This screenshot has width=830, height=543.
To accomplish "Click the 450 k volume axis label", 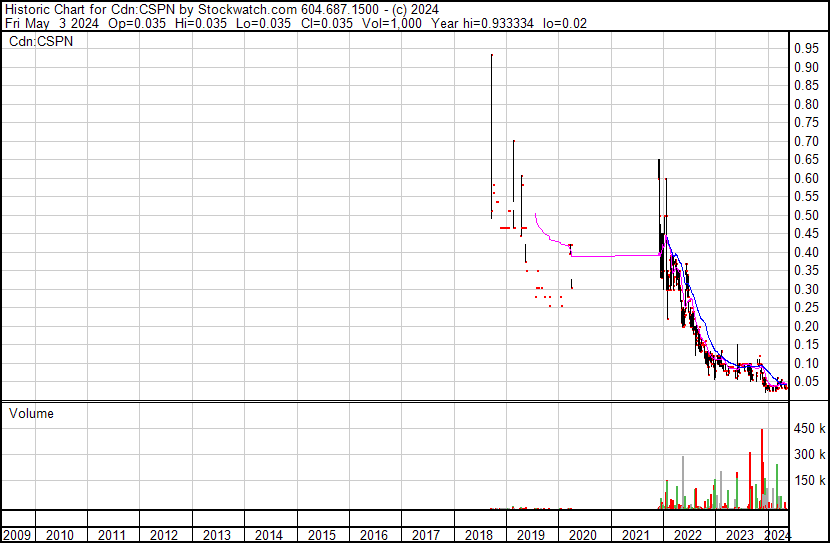I will 808,429.
